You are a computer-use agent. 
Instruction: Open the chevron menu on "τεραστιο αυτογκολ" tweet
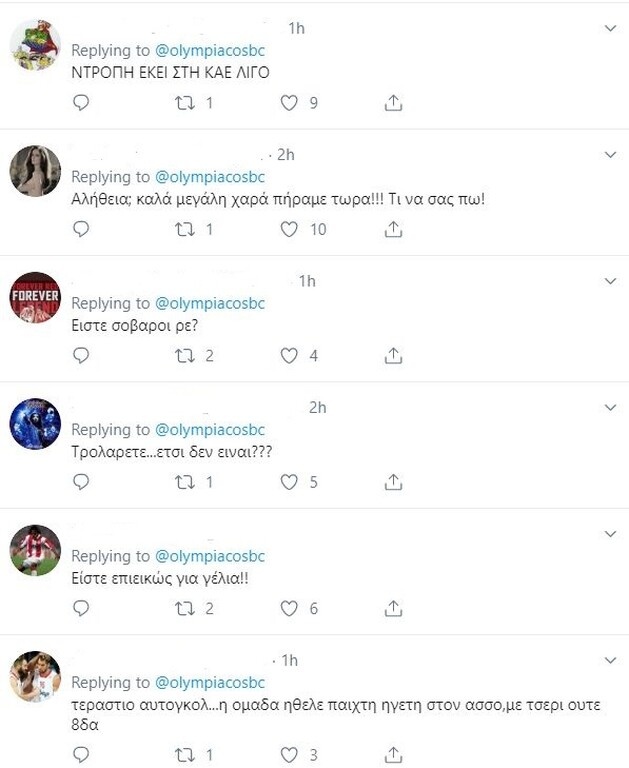(x=611, y=660)
